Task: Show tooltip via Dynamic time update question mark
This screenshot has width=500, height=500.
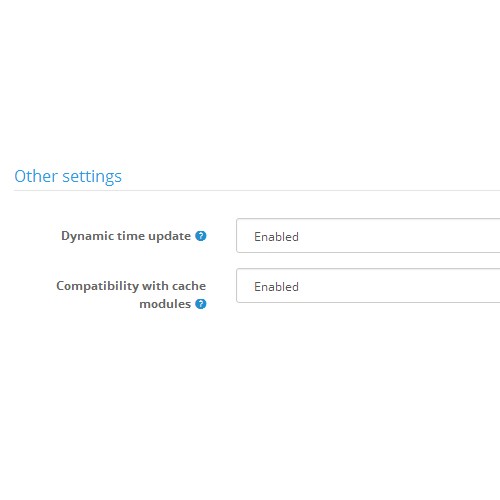Action: 201,236
